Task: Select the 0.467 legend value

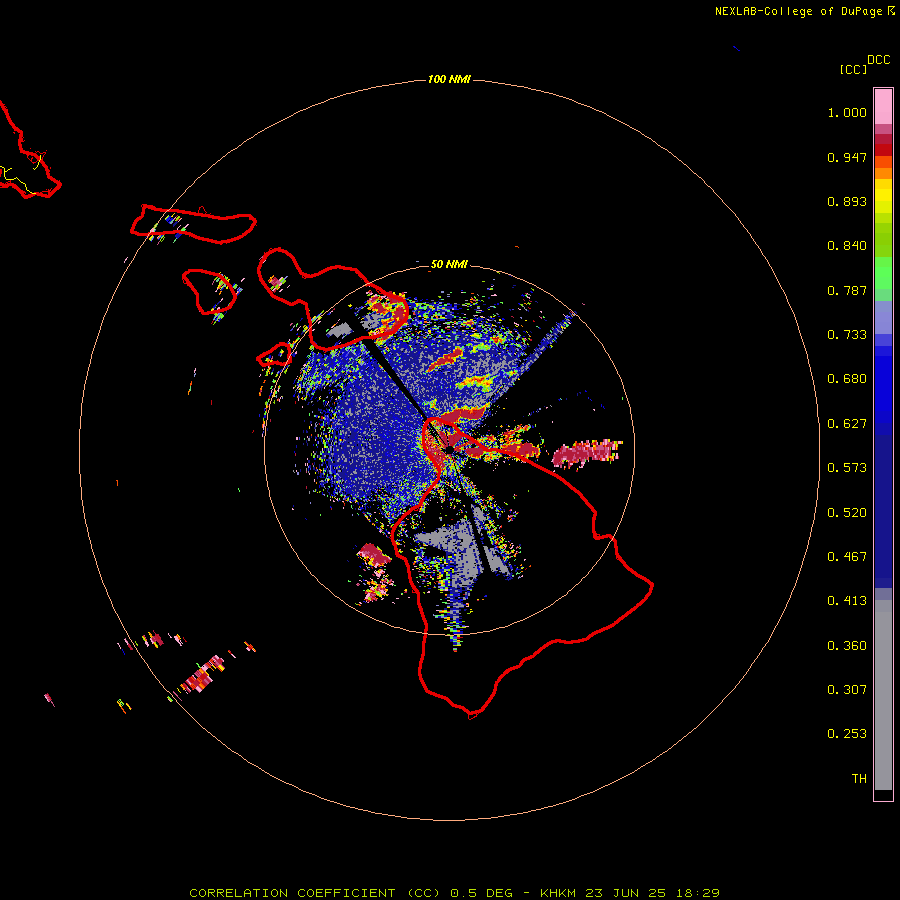Action: [847, 557]
